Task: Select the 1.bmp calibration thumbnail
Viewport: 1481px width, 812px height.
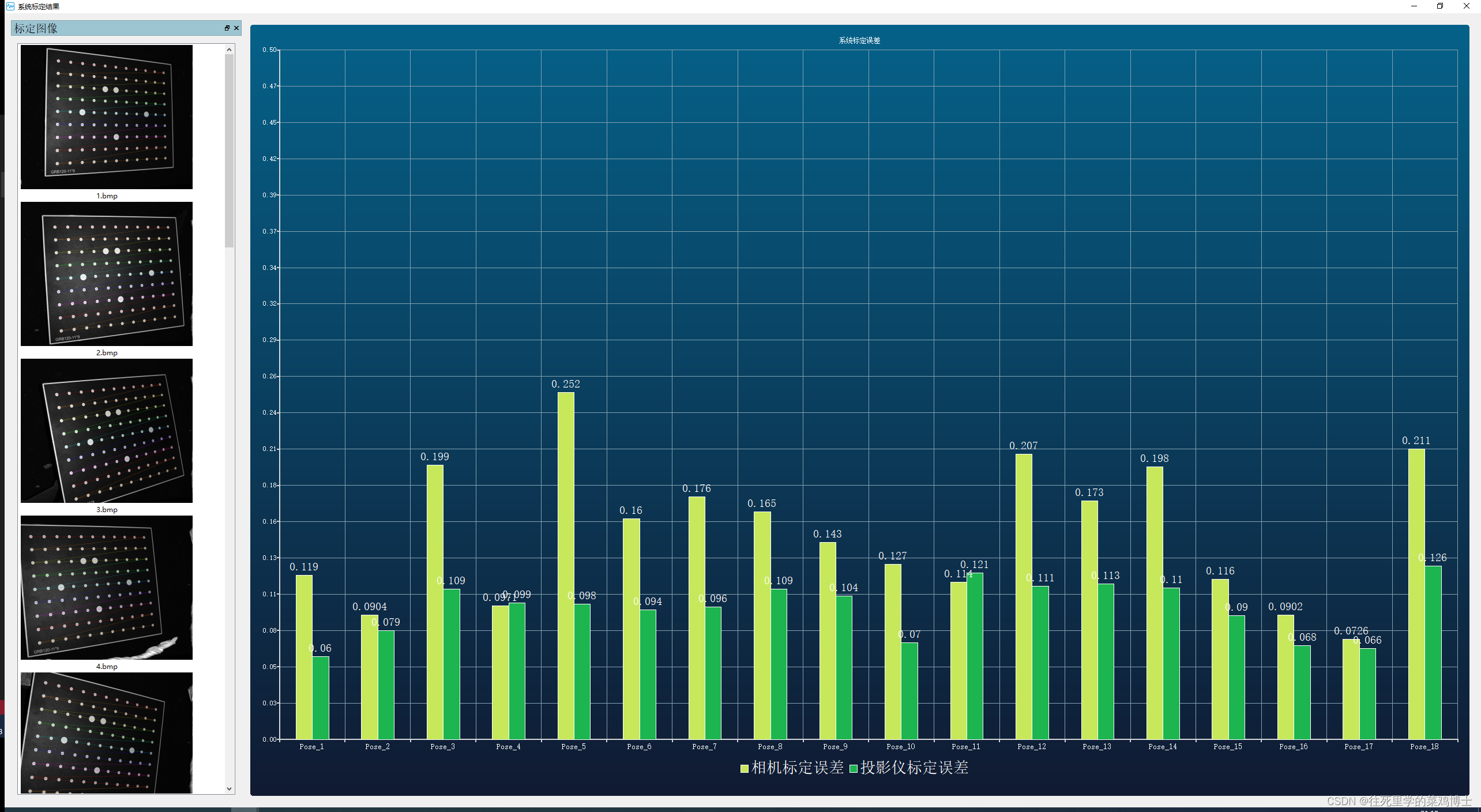Action: pyautogui.click(x=107, y=117)
